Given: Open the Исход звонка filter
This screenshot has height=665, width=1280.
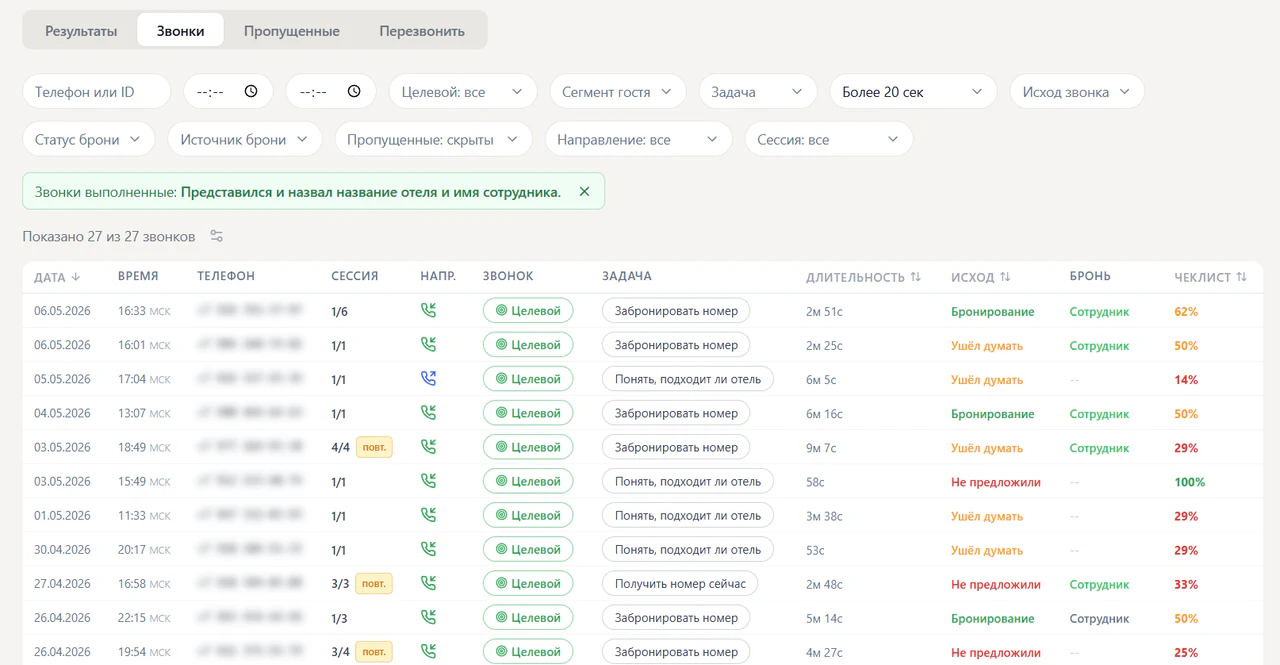Looking at the screenshot, I should 1077,91.
